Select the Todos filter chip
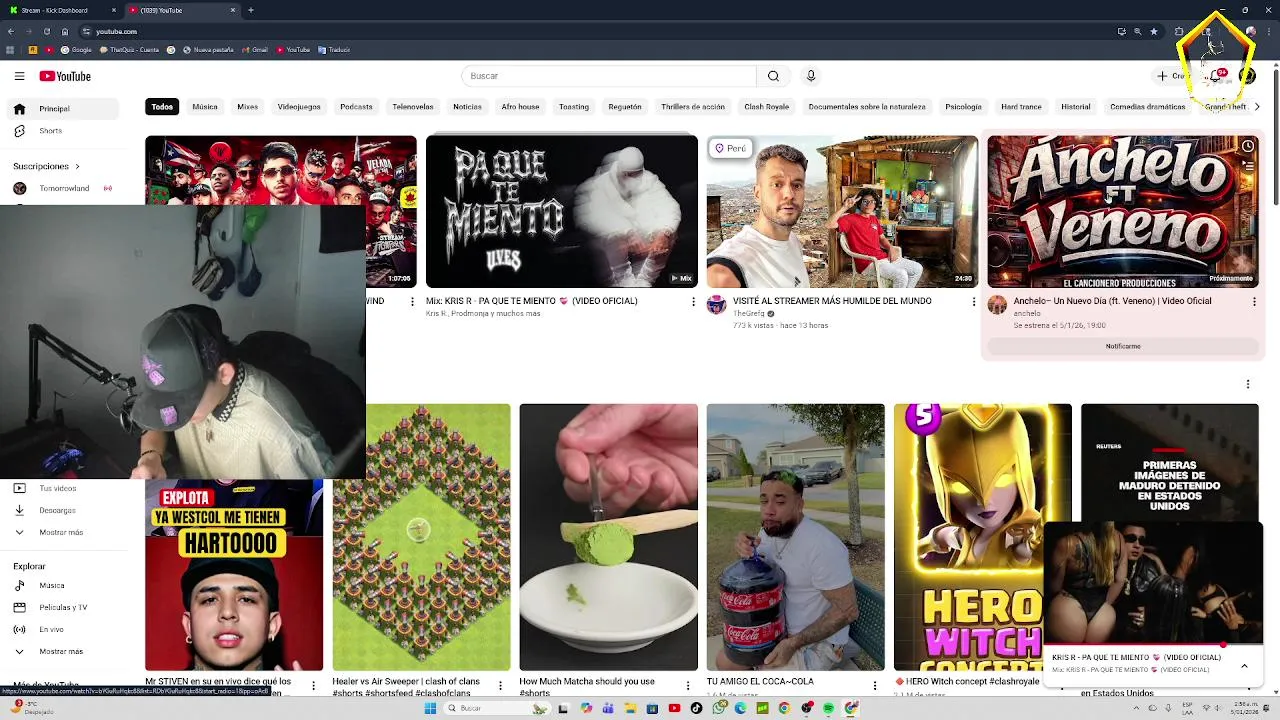The height and width of the screenshot is (720, 1280). (x=162, y=106)
